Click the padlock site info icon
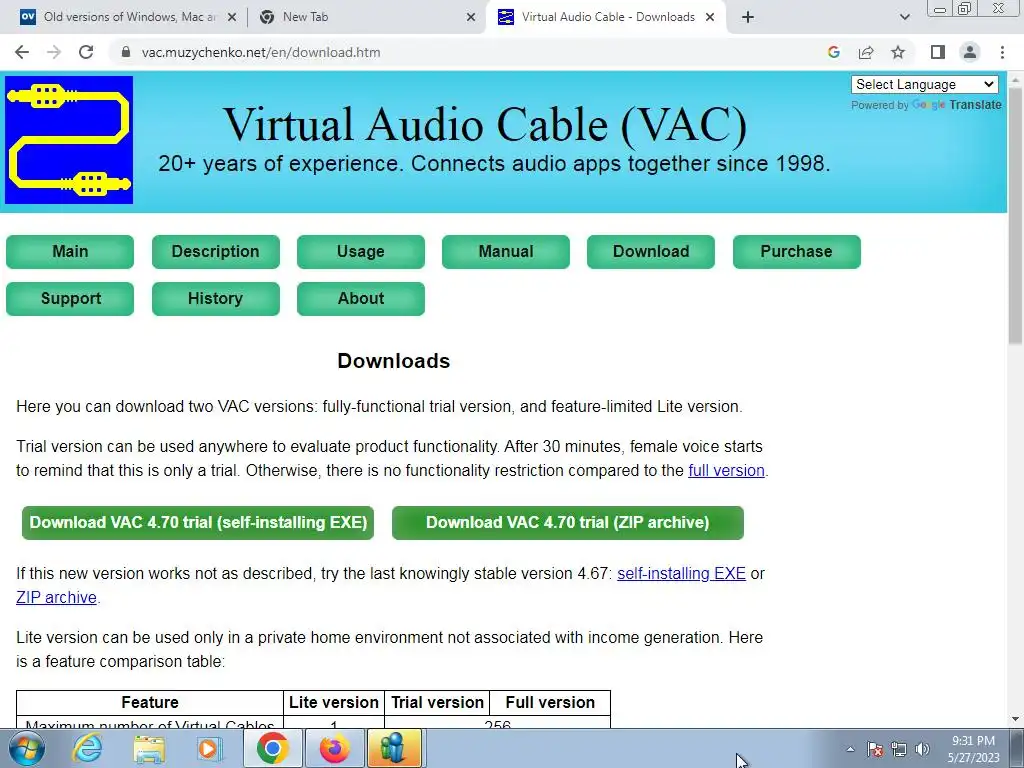The height and width of the screenshot is (768, 1024). [x=126, y=52]
